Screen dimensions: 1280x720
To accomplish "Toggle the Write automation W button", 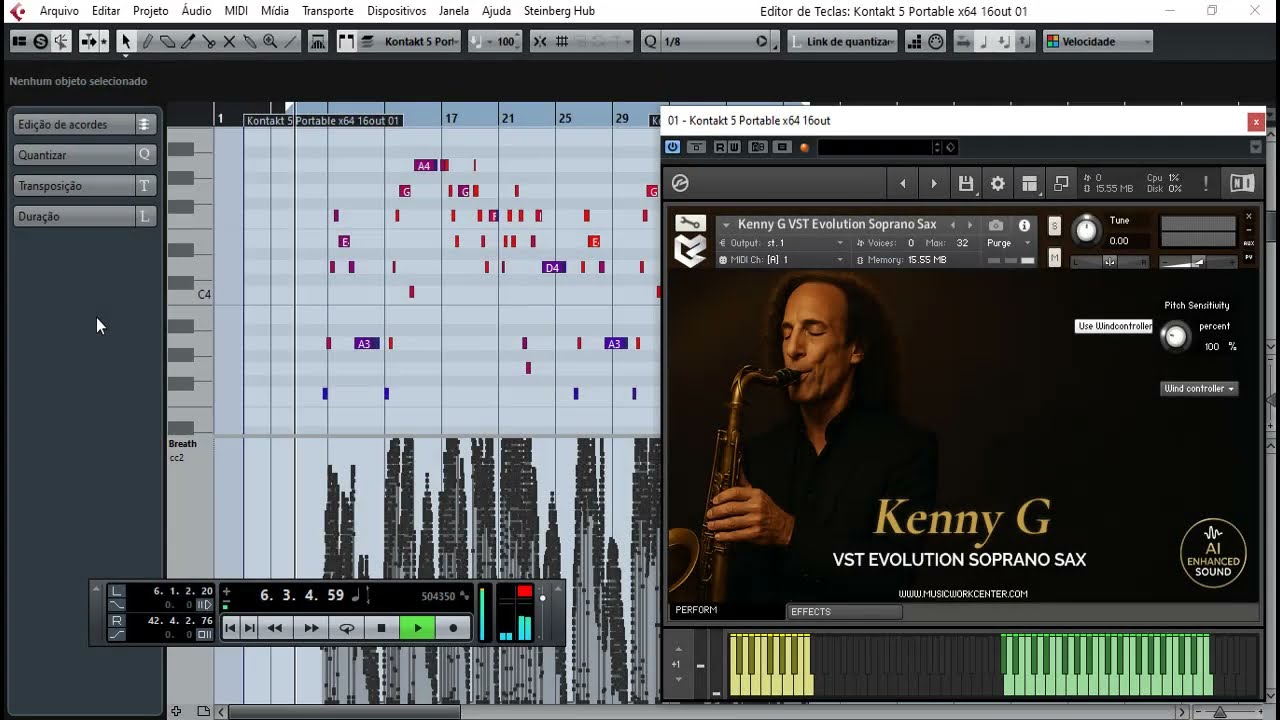I will point(734,147).
